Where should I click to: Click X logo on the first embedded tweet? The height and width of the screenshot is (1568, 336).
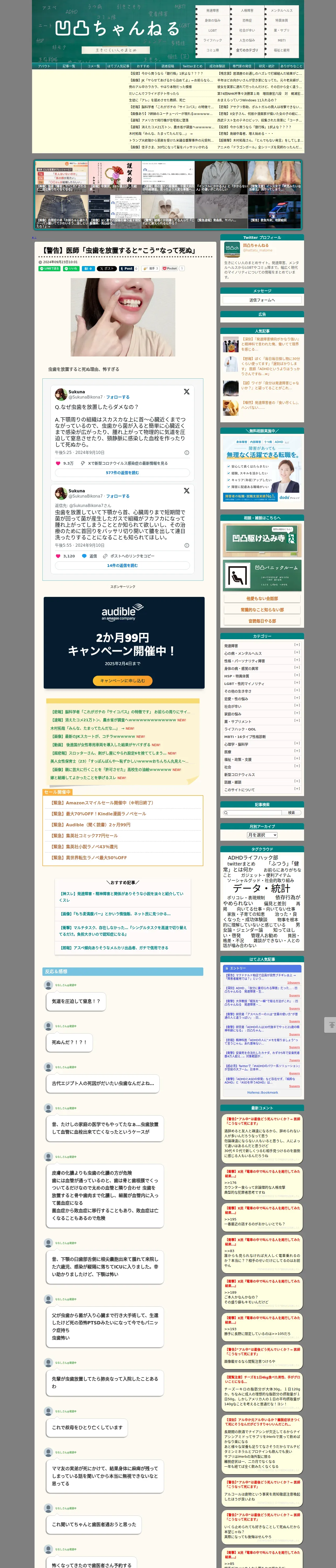click(187, 392)
